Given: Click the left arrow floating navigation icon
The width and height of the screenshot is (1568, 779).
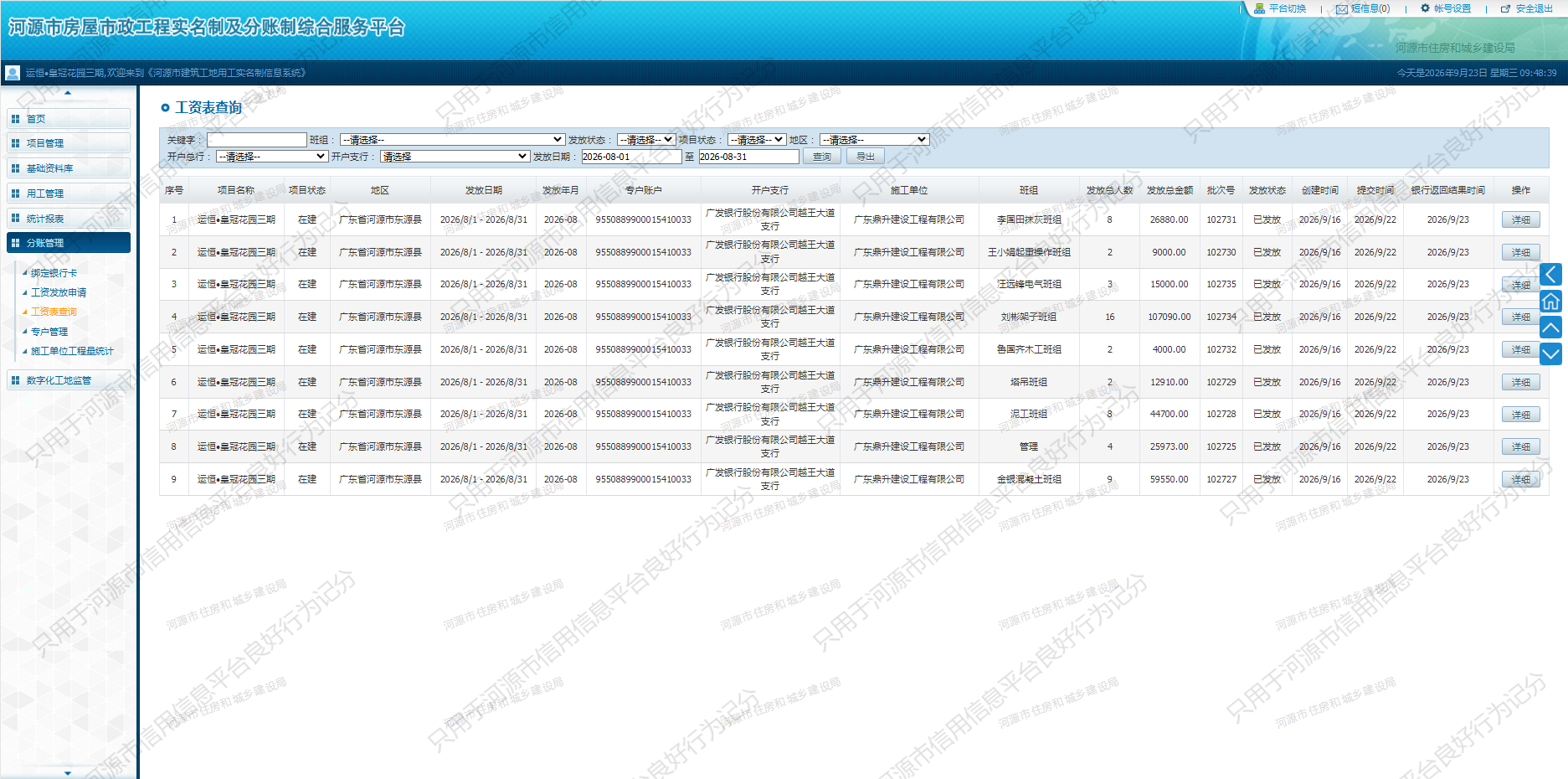Looking at the screenshot, I should pos(1551,274).
